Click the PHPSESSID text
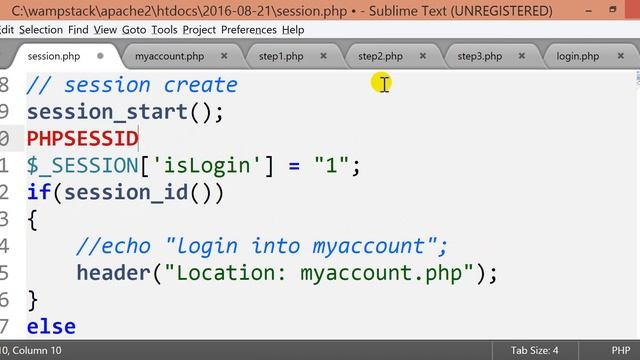 pos(82,139)
